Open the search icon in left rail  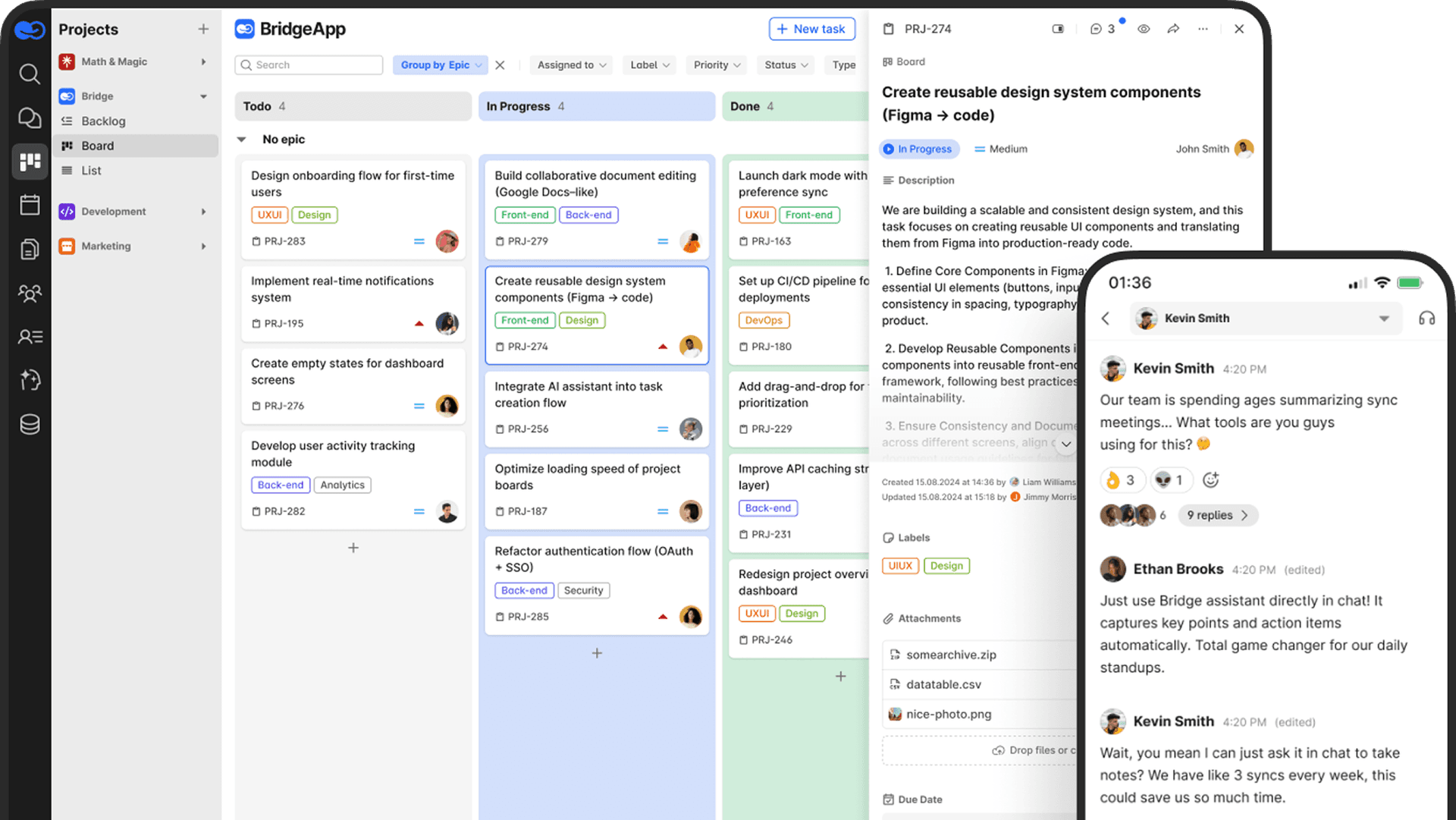pos(30,74)
